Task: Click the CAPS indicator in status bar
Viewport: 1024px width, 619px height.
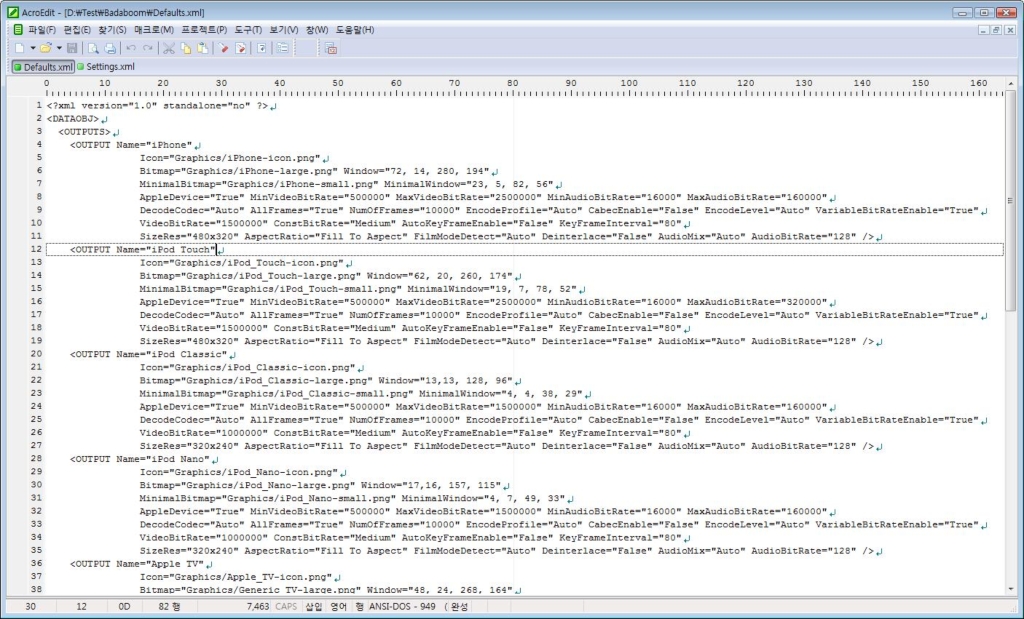Action: click(x=286, y=607)
